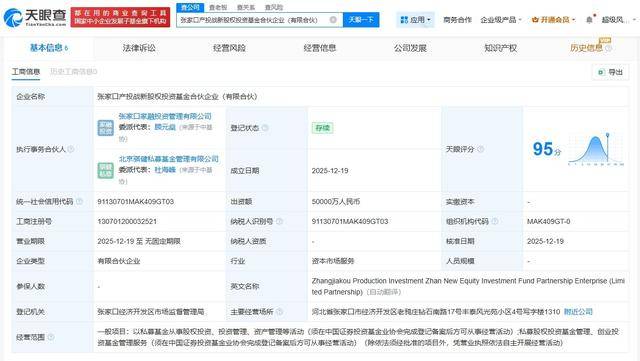This screenshot has width=640, height=361.
Task: Click the 95分 Tianyan score
Action: 547,149
